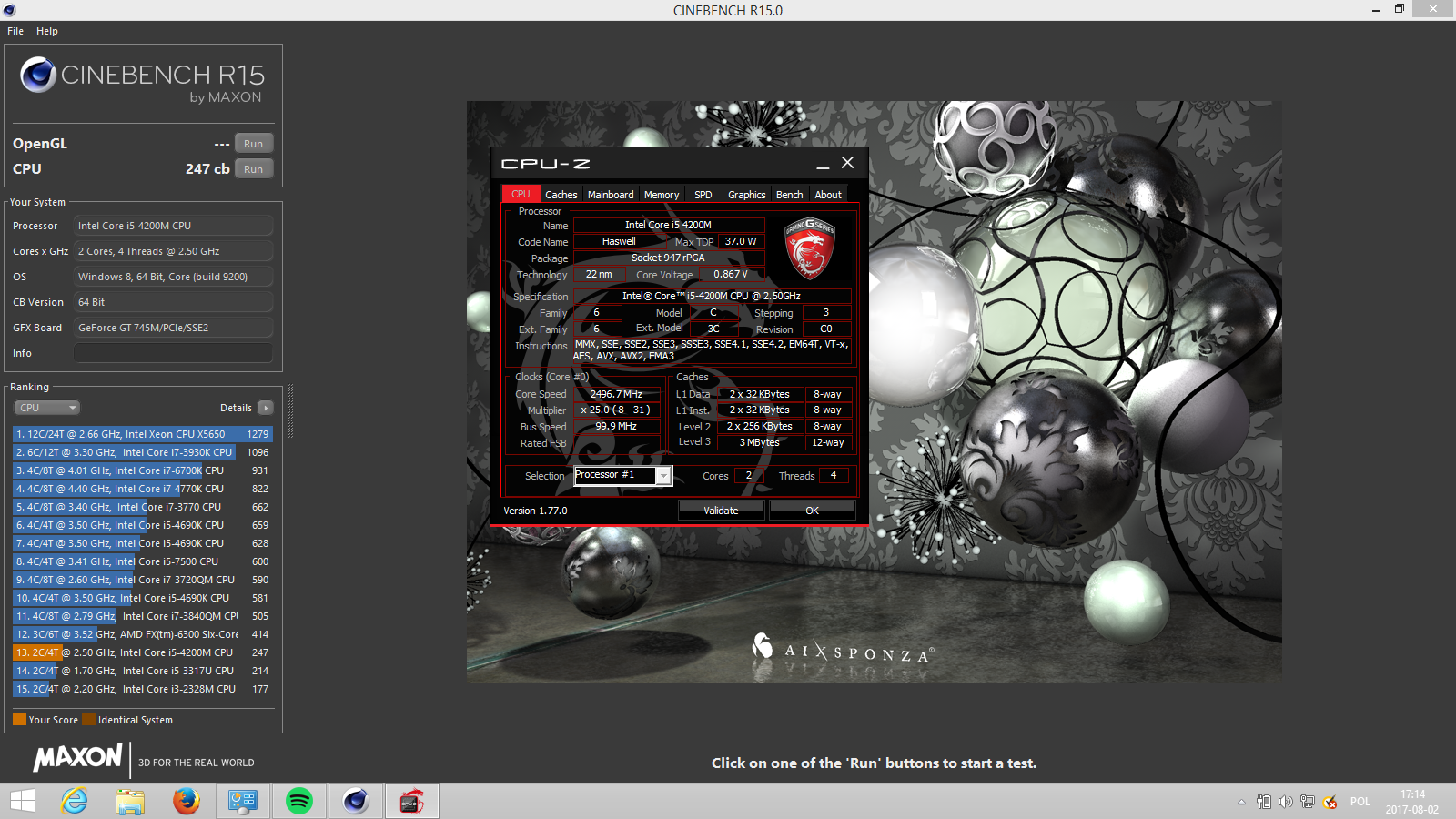Viewport: 1456px width, 819px height.
Task: Close the CPU-Z window
Action: [x=847, y=163]
